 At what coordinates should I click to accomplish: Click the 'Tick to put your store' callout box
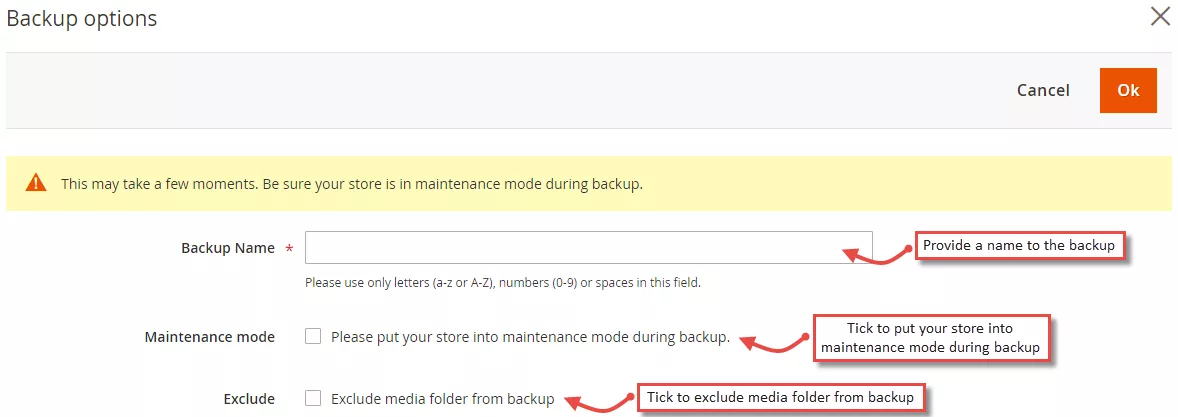point(931,338)
